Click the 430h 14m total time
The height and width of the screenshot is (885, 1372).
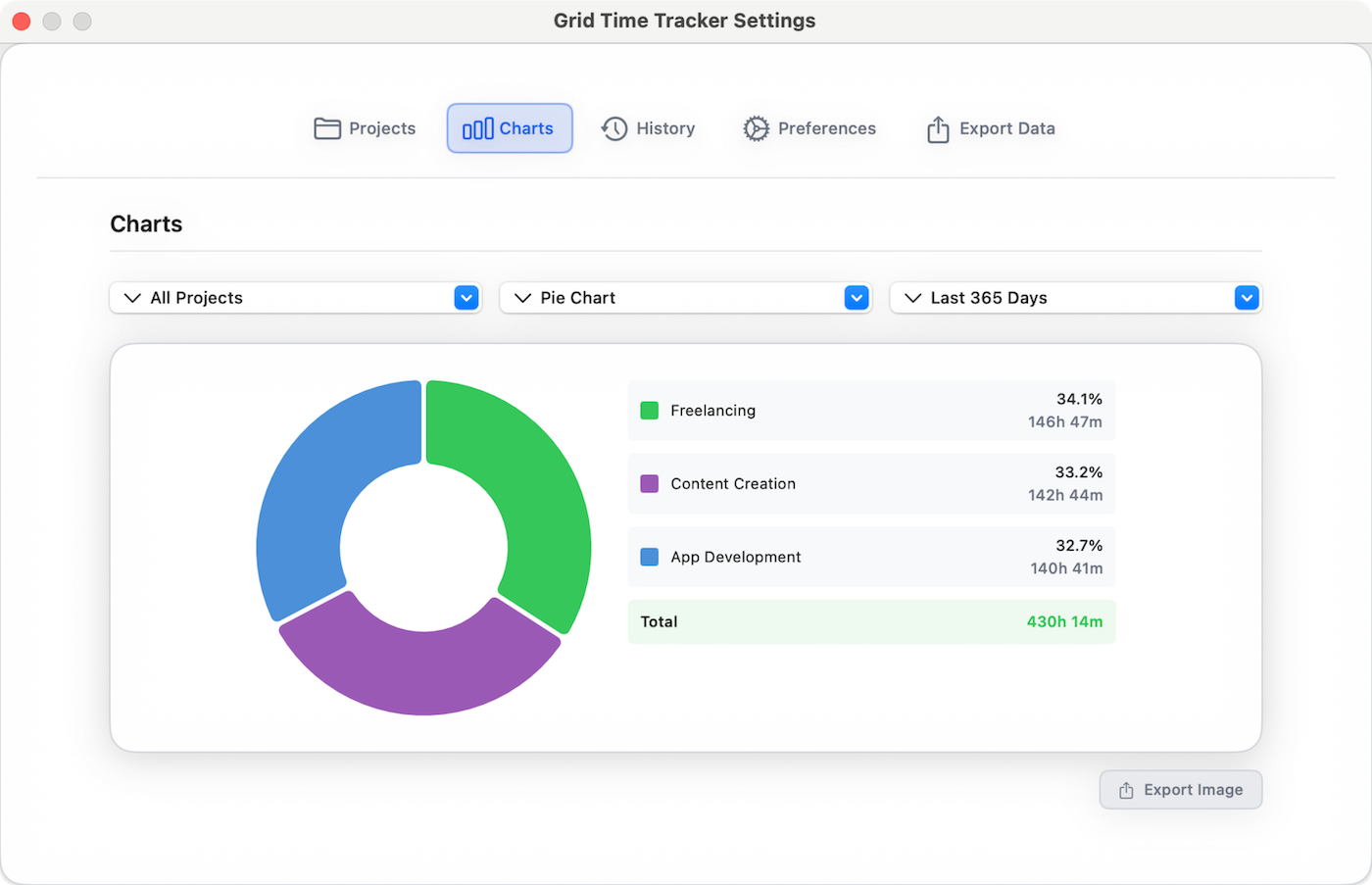coord(1064,621)
